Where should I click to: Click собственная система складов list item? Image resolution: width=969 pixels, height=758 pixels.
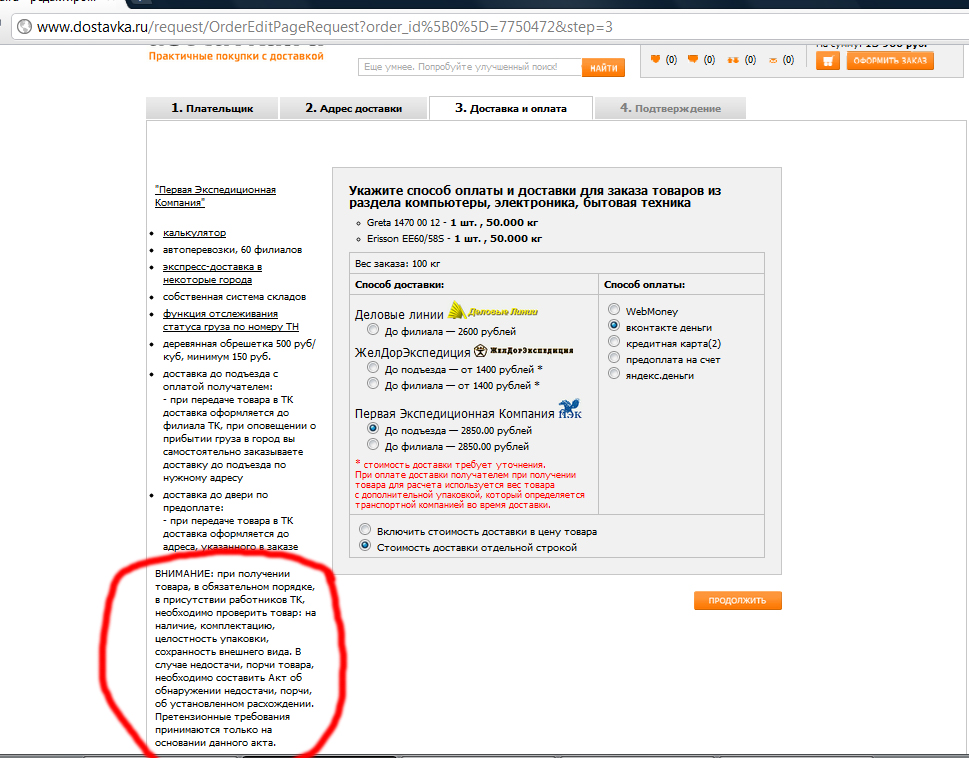[234, 297]
